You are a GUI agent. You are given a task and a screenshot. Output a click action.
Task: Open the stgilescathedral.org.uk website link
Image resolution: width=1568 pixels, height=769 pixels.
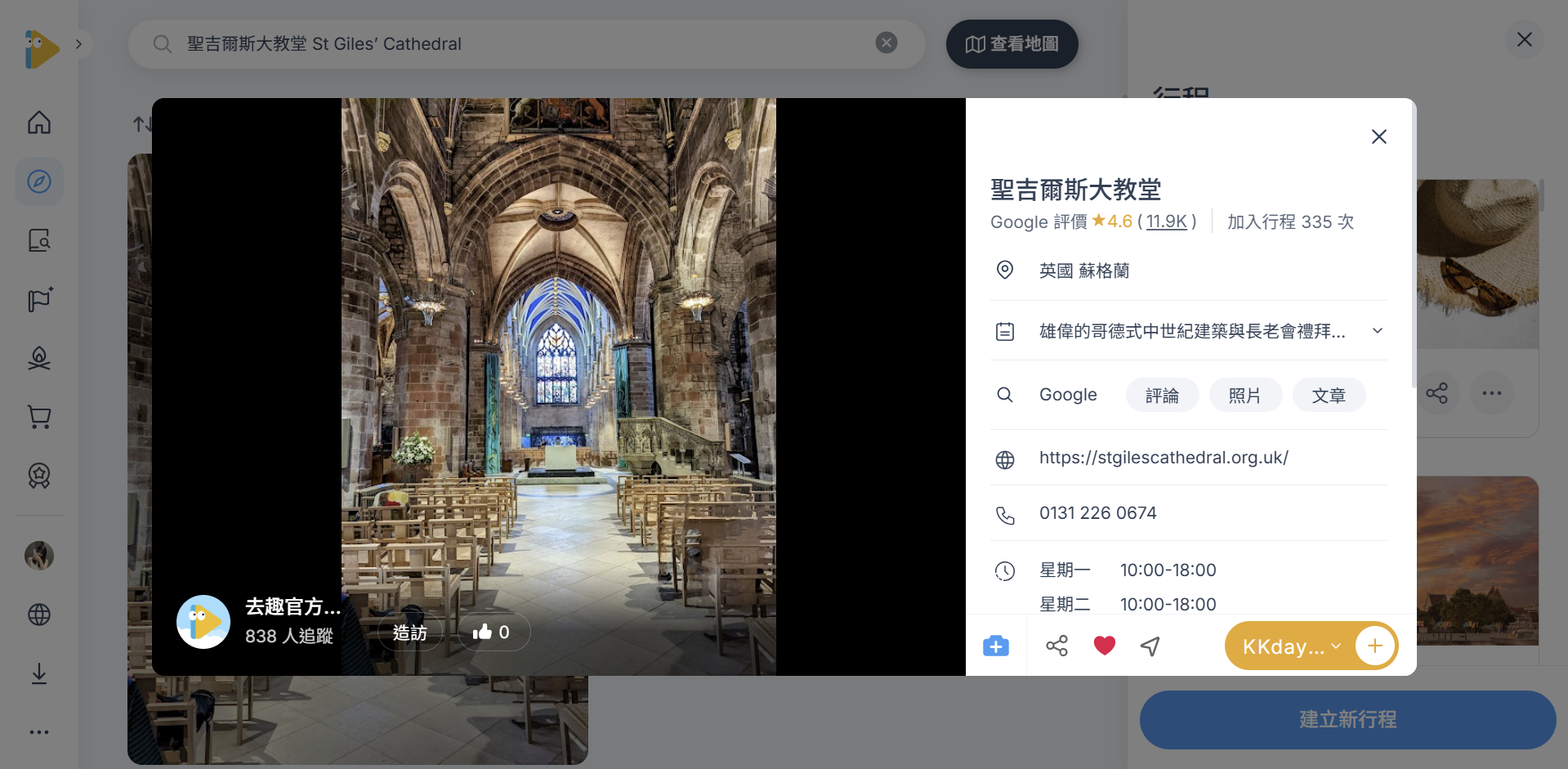click(x=1164, y=458)
